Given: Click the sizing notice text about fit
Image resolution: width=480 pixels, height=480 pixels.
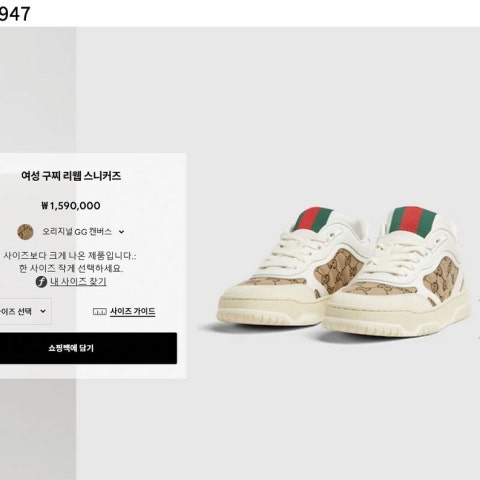Looking at the screenshot, I should (x=70, y=262).
